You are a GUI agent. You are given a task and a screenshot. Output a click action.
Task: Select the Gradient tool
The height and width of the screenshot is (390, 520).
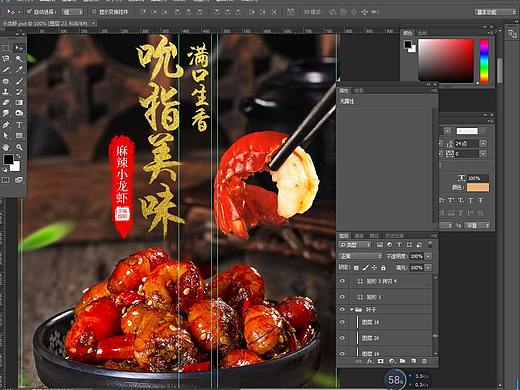coord(19,103)
